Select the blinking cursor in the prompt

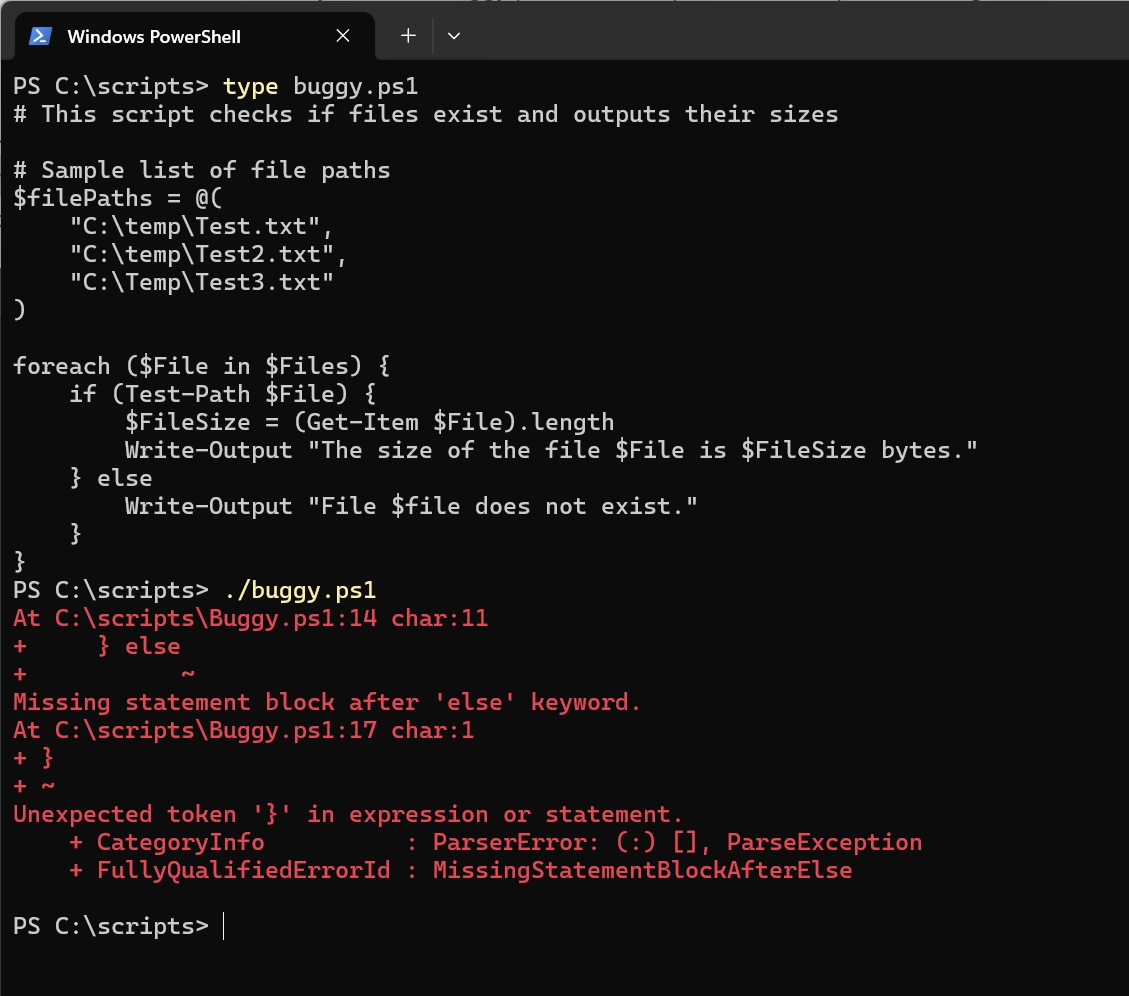click(222, 926)
